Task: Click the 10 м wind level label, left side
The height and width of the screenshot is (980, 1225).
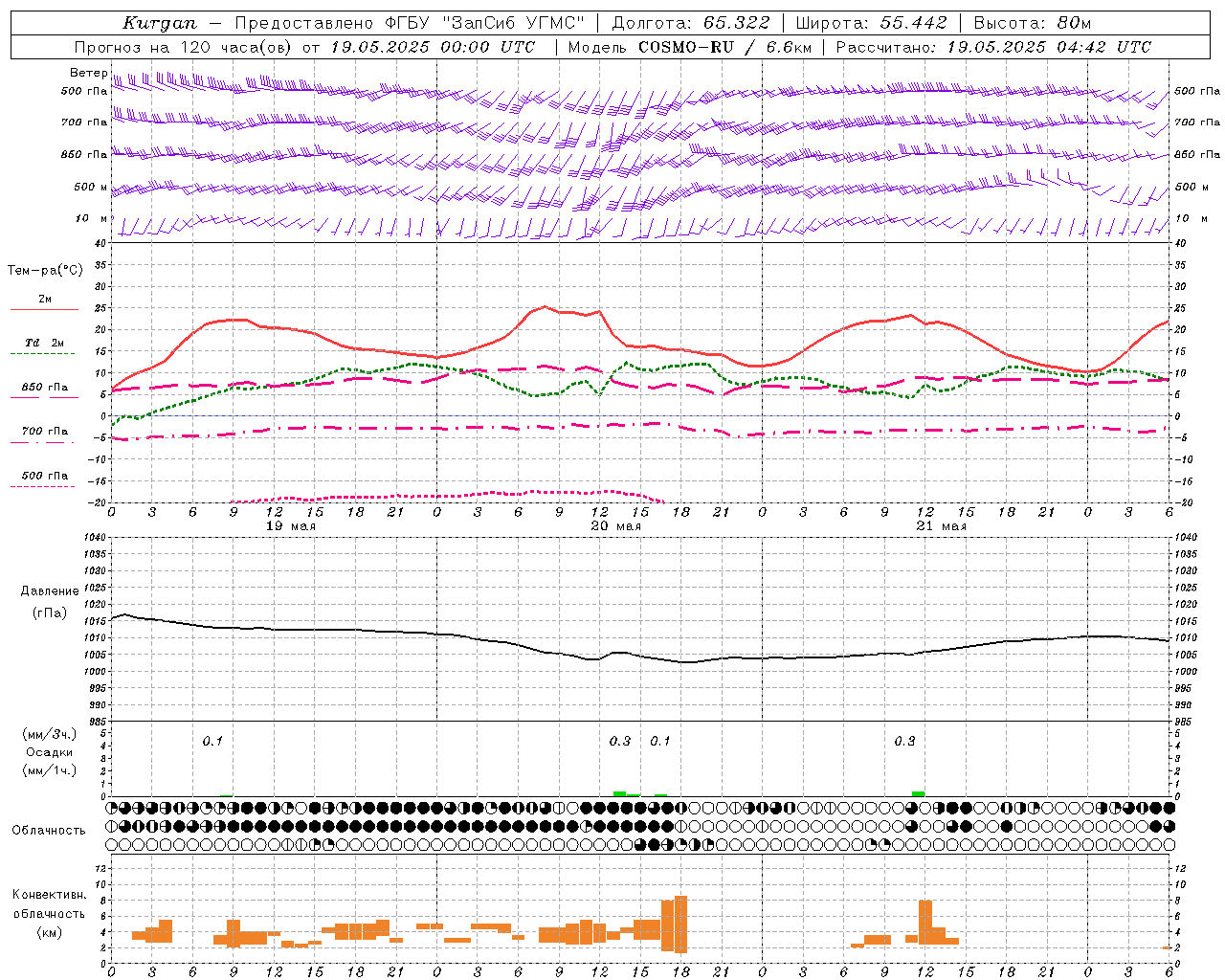Action: click(93, 218)
